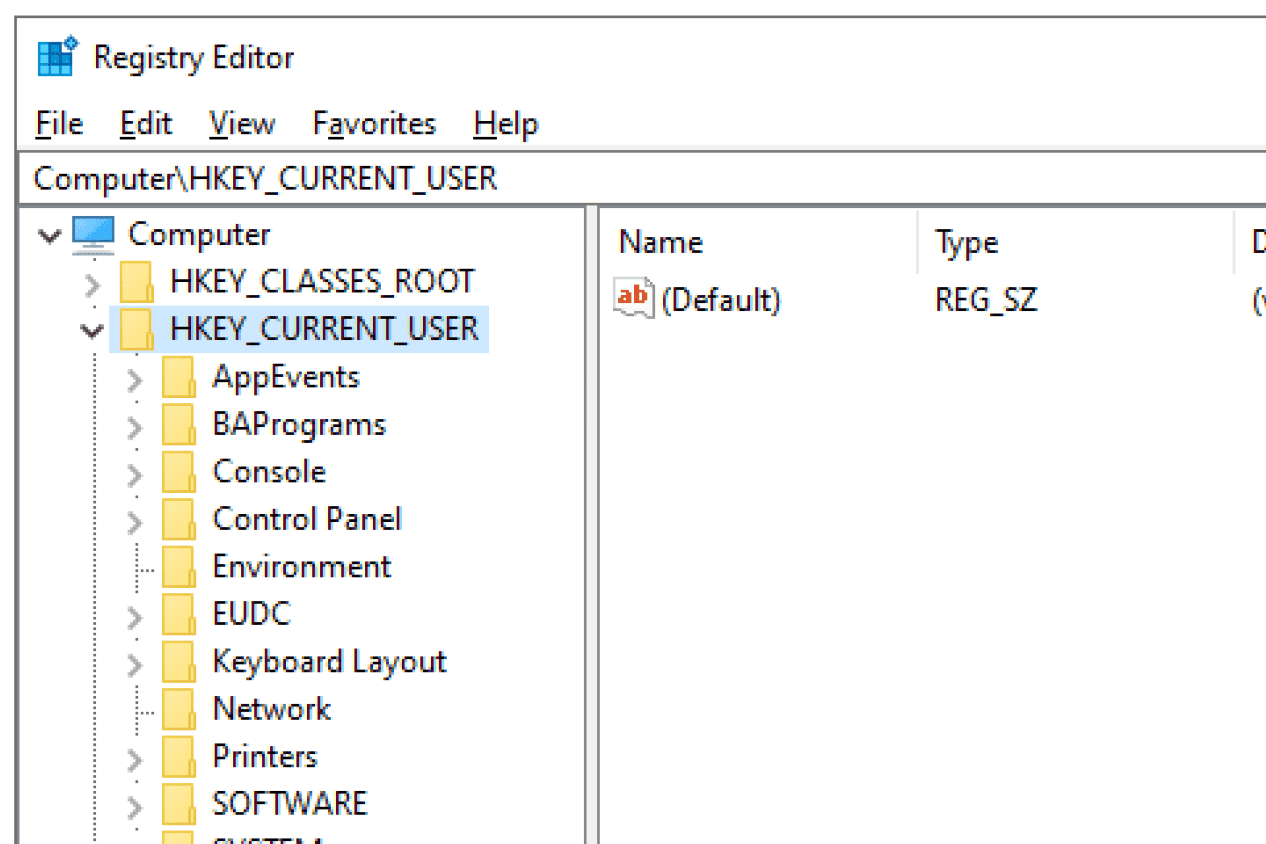The image size is (1266, 844).
Task: Click the registry path address bar
Action: point(642,179)
